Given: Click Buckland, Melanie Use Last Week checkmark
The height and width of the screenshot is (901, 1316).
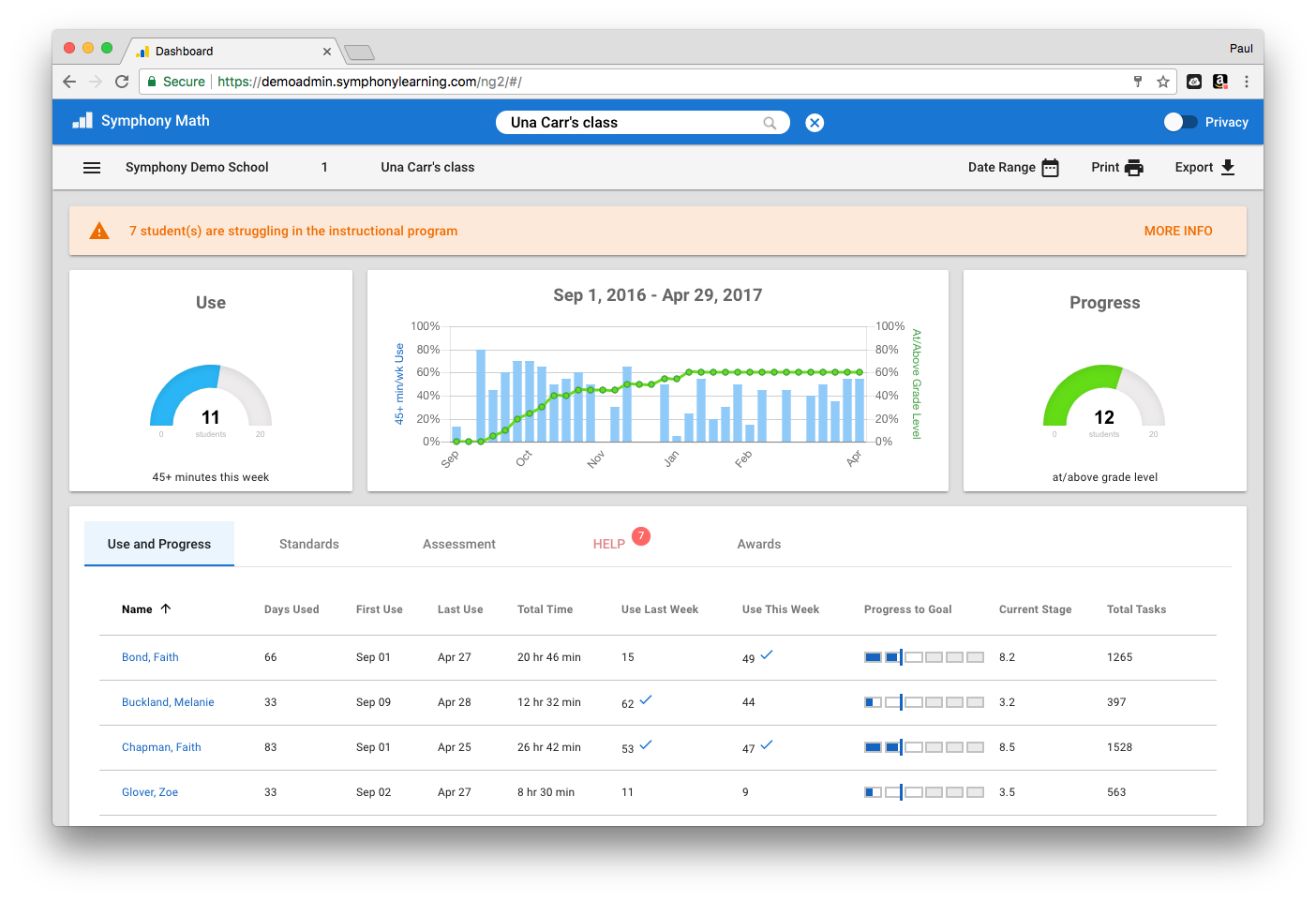Looking at the screenshot, I should coord(646,699).
